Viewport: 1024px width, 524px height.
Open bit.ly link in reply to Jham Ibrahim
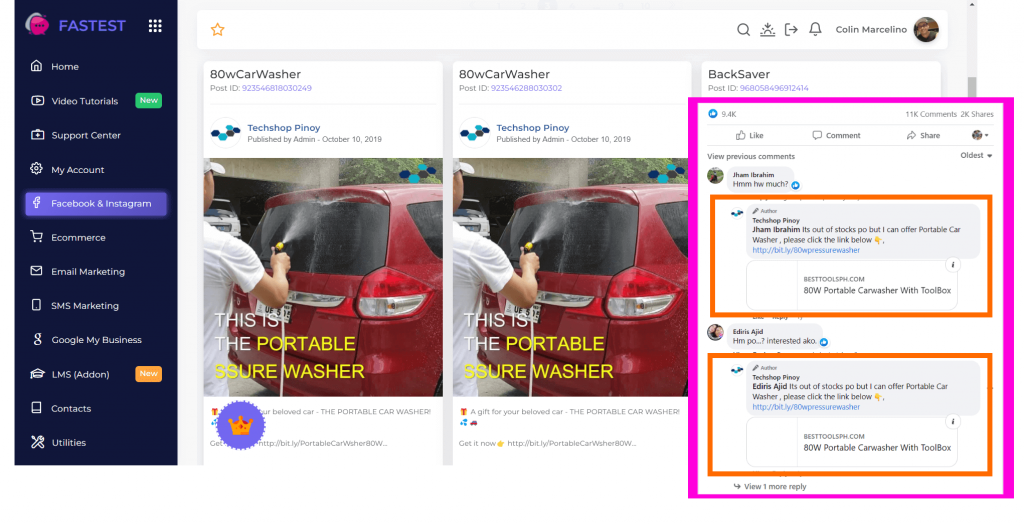806,250
